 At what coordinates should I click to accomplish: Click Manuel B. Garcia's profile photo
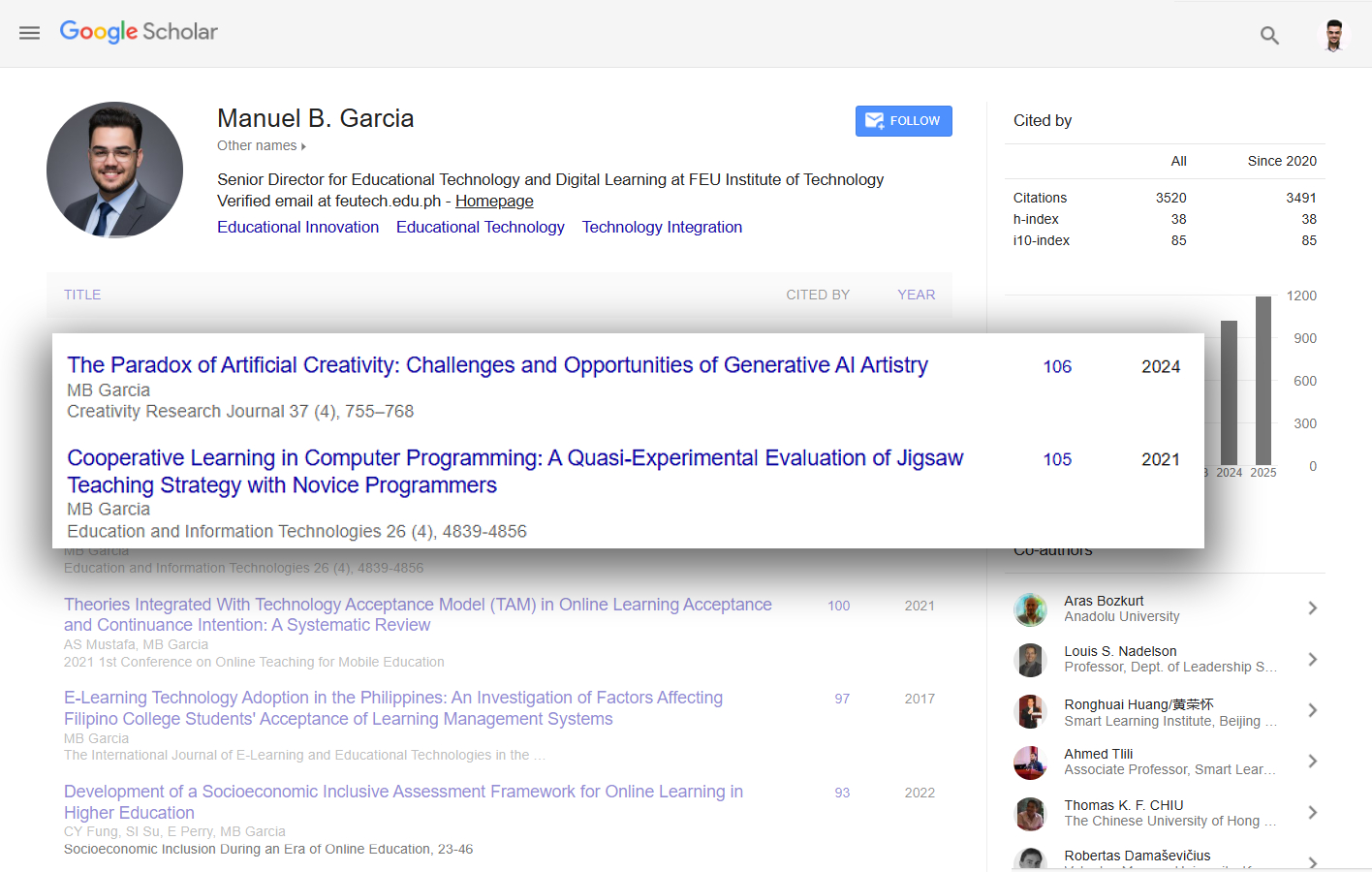click(114, 169)
